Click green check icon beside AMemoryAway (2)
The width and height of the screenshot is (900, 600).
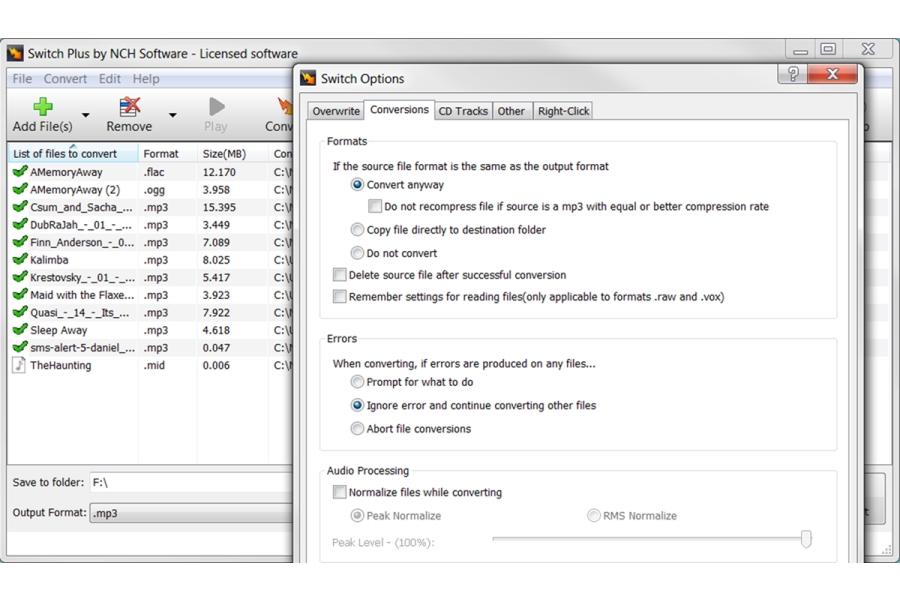coord(20,189)
